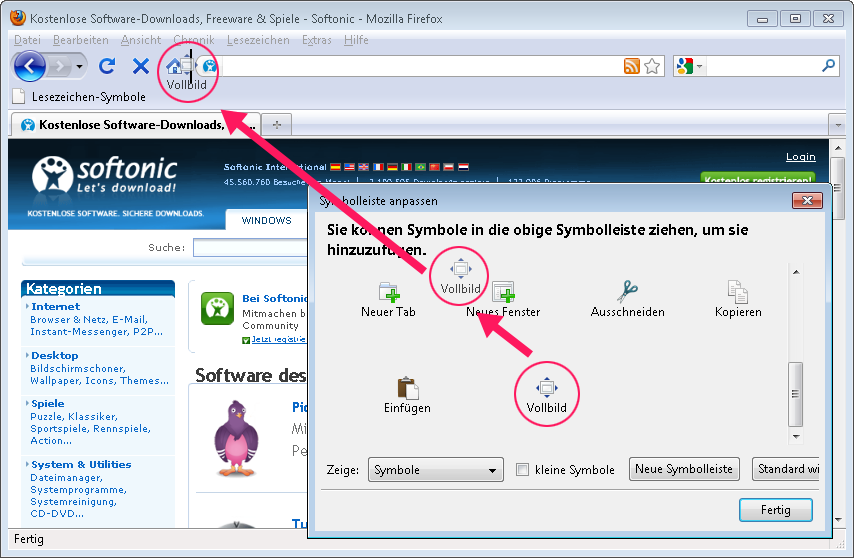Open the Zeige Symbole dropdown

point(436,469)
